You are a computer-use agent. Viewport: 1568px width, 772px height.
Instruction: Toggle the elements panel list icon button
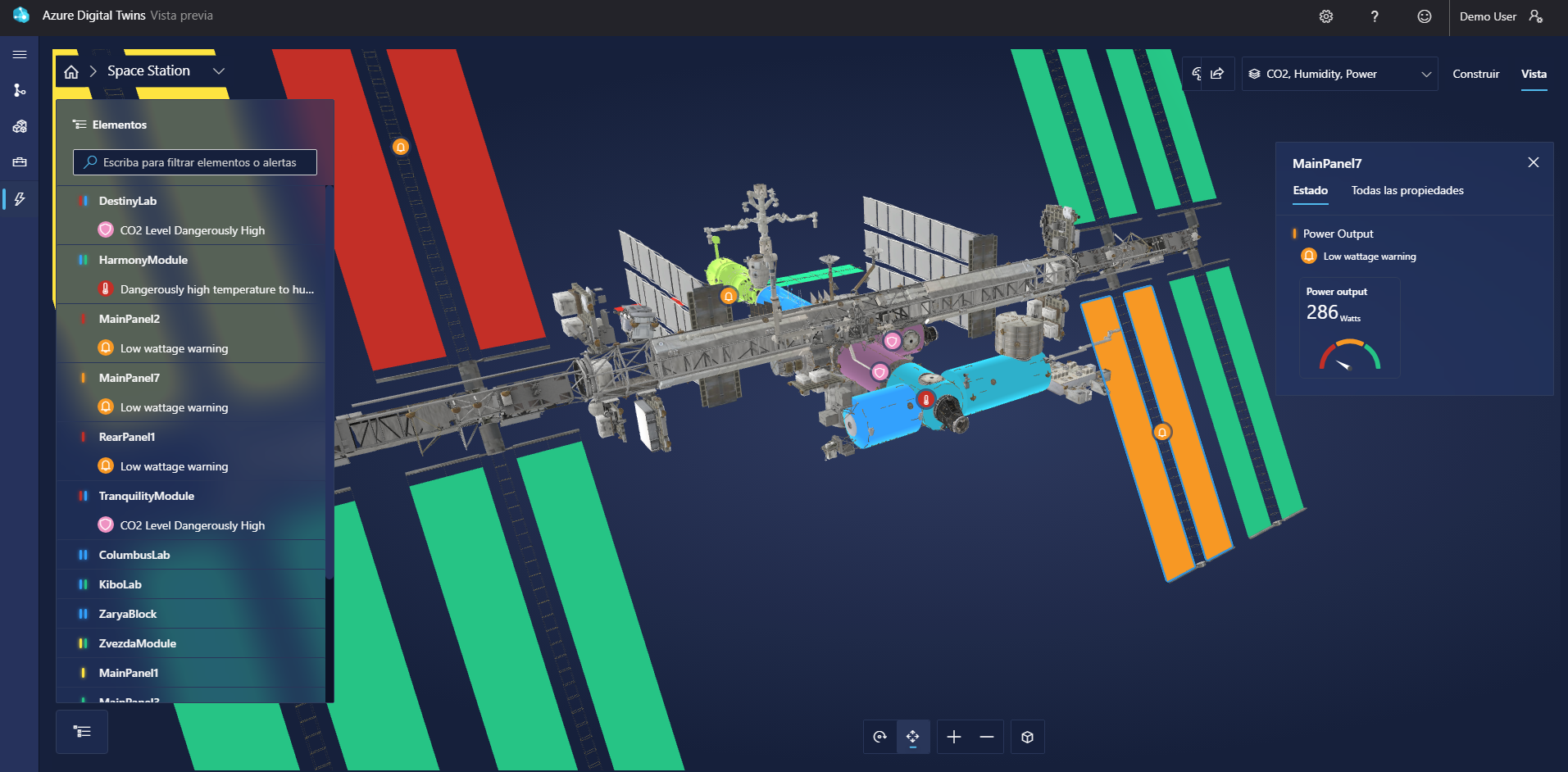click(x=82, y=731)
